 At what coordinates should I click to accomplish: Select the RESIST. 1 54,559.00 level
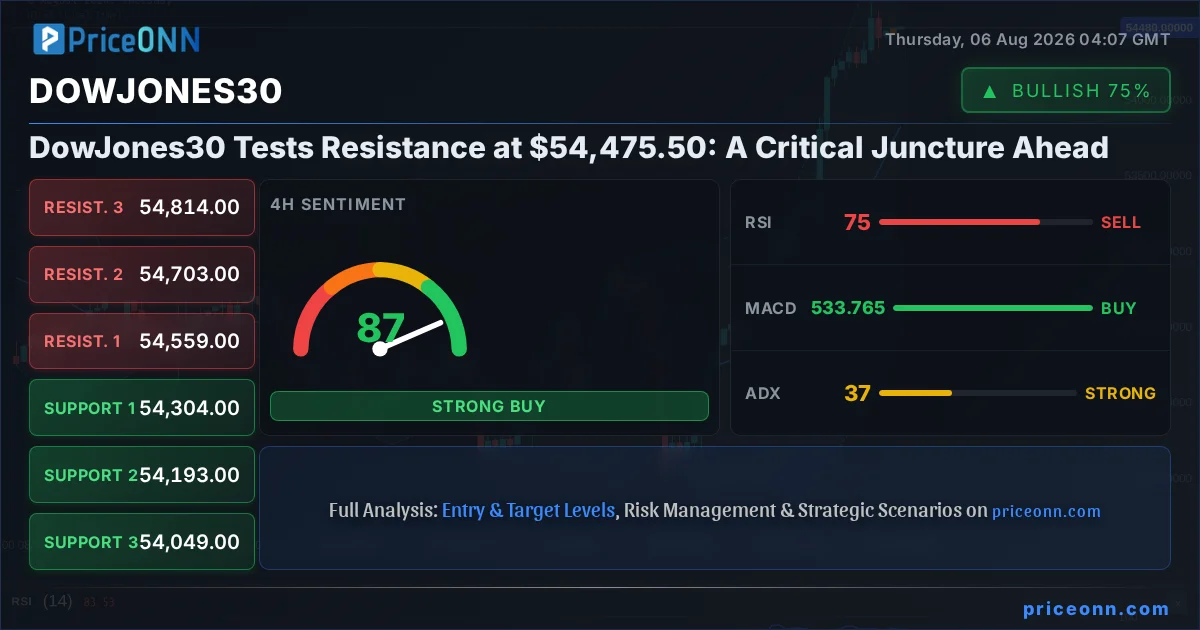[142, 341]
